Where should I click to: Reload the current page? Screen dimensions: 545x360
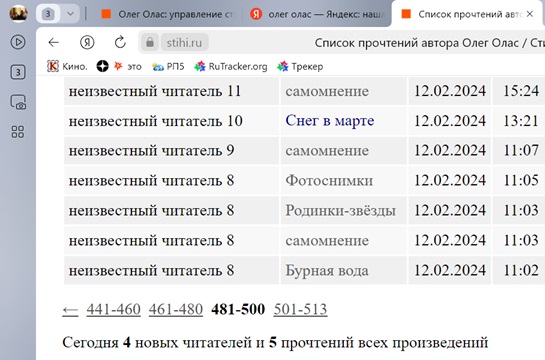120,42
